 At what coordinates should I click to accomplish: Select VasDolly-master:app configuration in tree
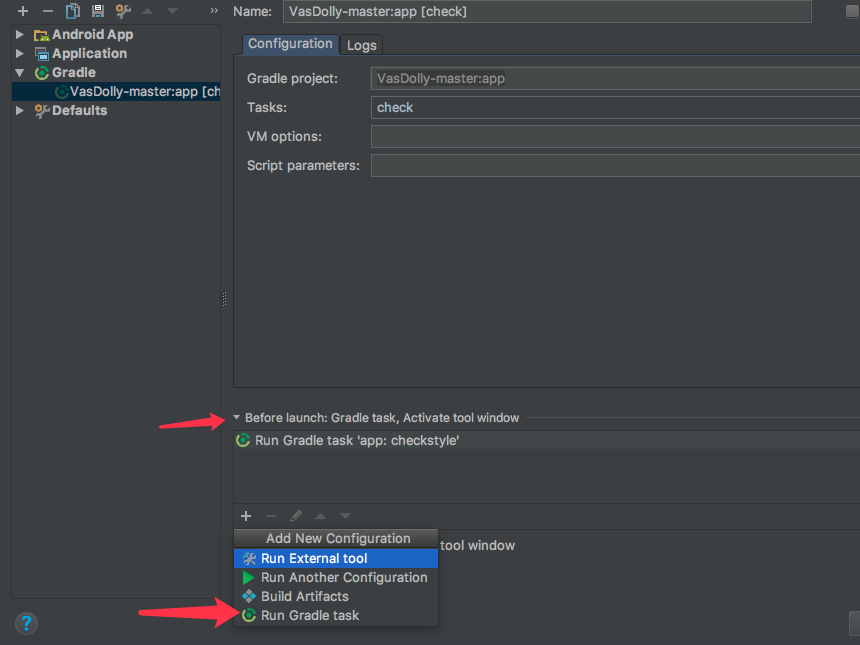[133, 91]
